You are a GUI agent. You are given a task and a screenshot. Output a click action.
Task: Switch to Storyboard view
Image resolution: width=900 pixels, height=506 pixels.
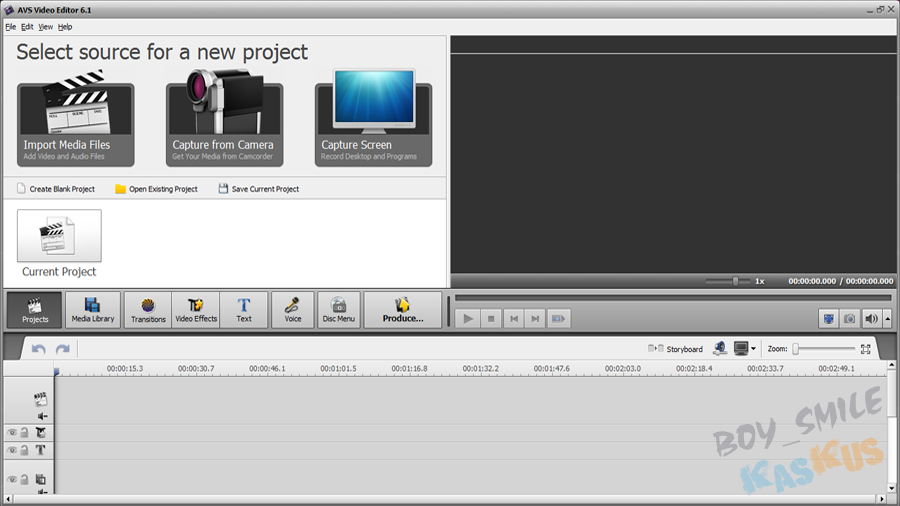(x=676, y=349)
